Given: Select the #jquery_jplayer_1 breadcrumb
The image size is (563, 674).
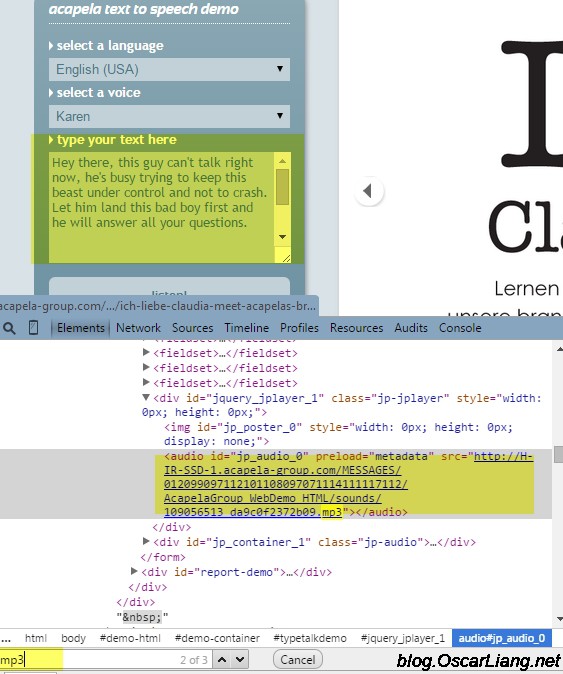Looking at the screenshot, I should (x=403, y=638).
